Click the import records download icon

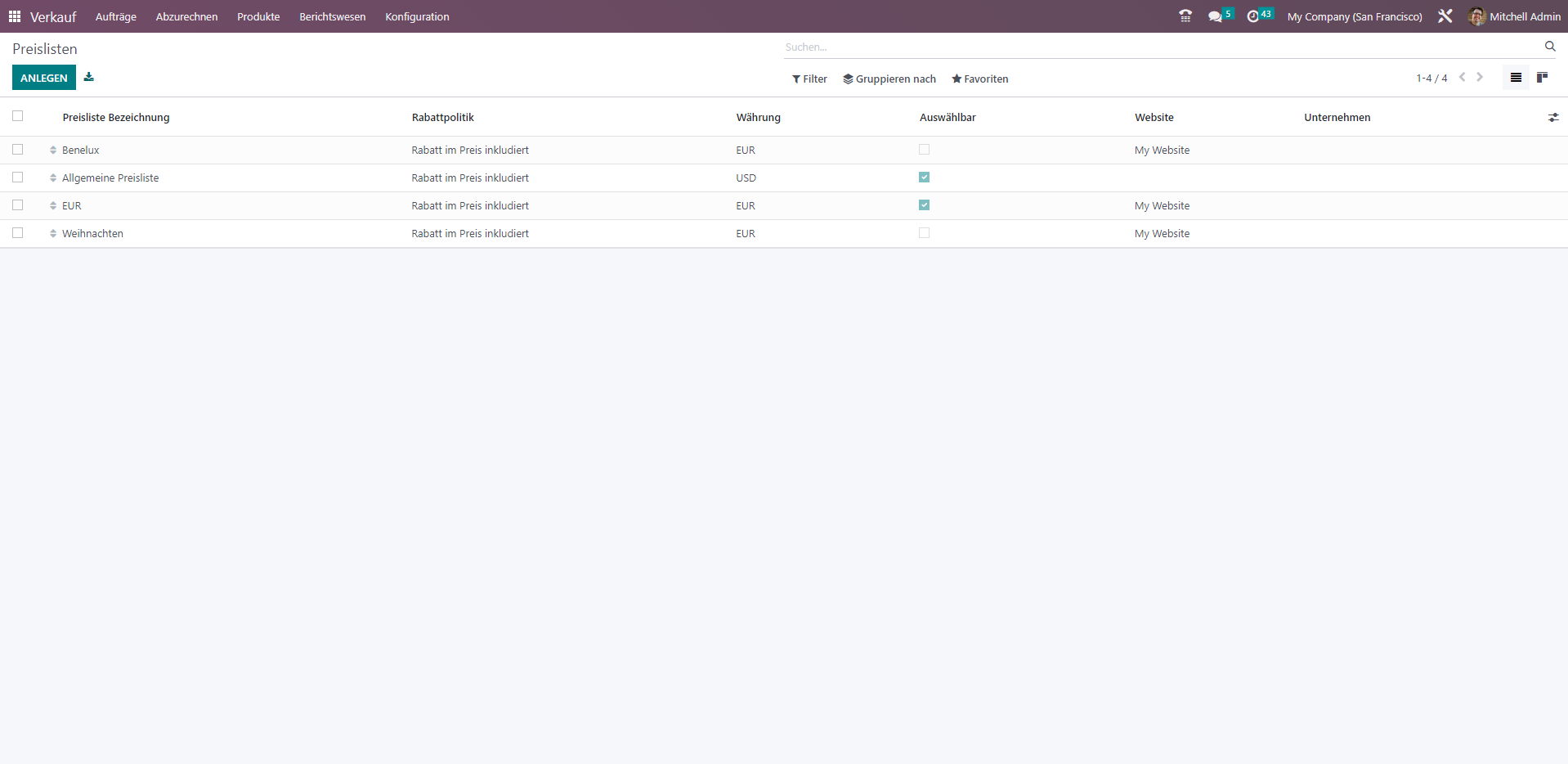coord(89,77)
